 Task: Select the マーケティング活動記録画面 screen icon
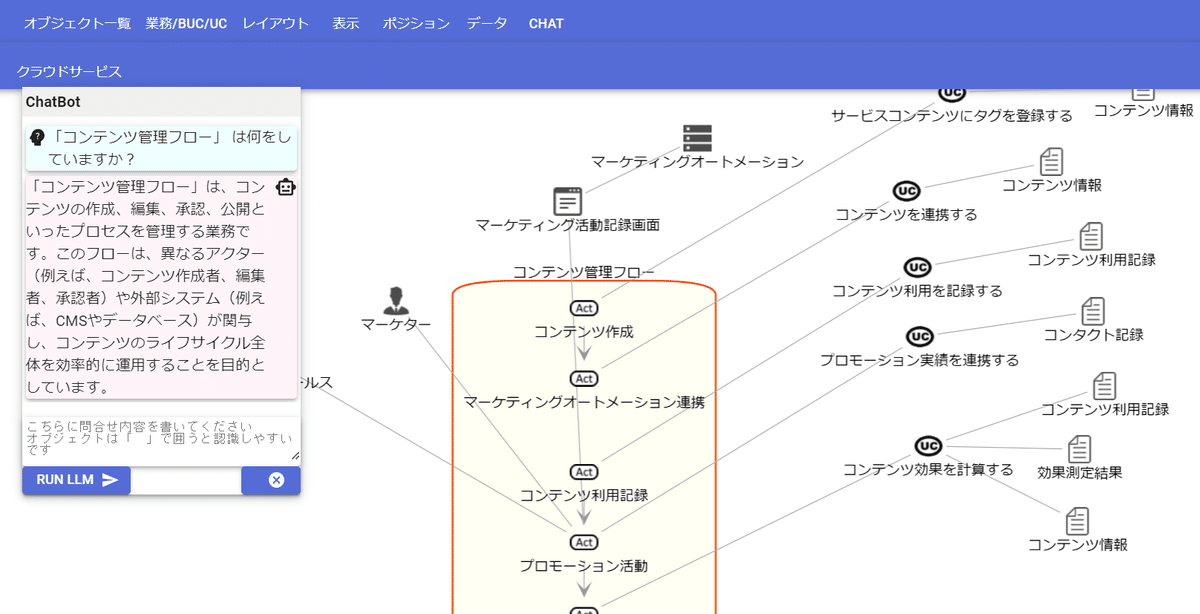(568, 201)
